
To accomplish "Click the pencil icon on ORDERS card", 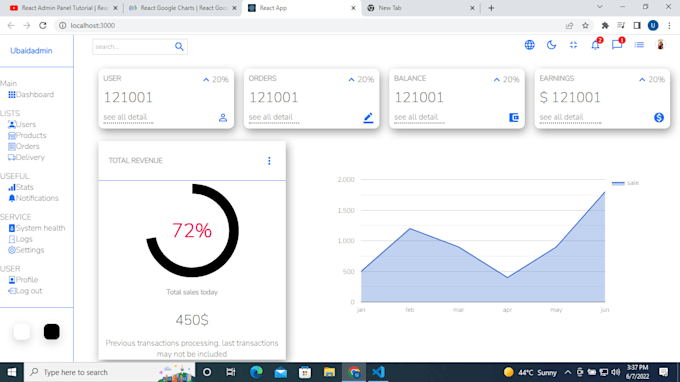I will [x=368, y=118].
